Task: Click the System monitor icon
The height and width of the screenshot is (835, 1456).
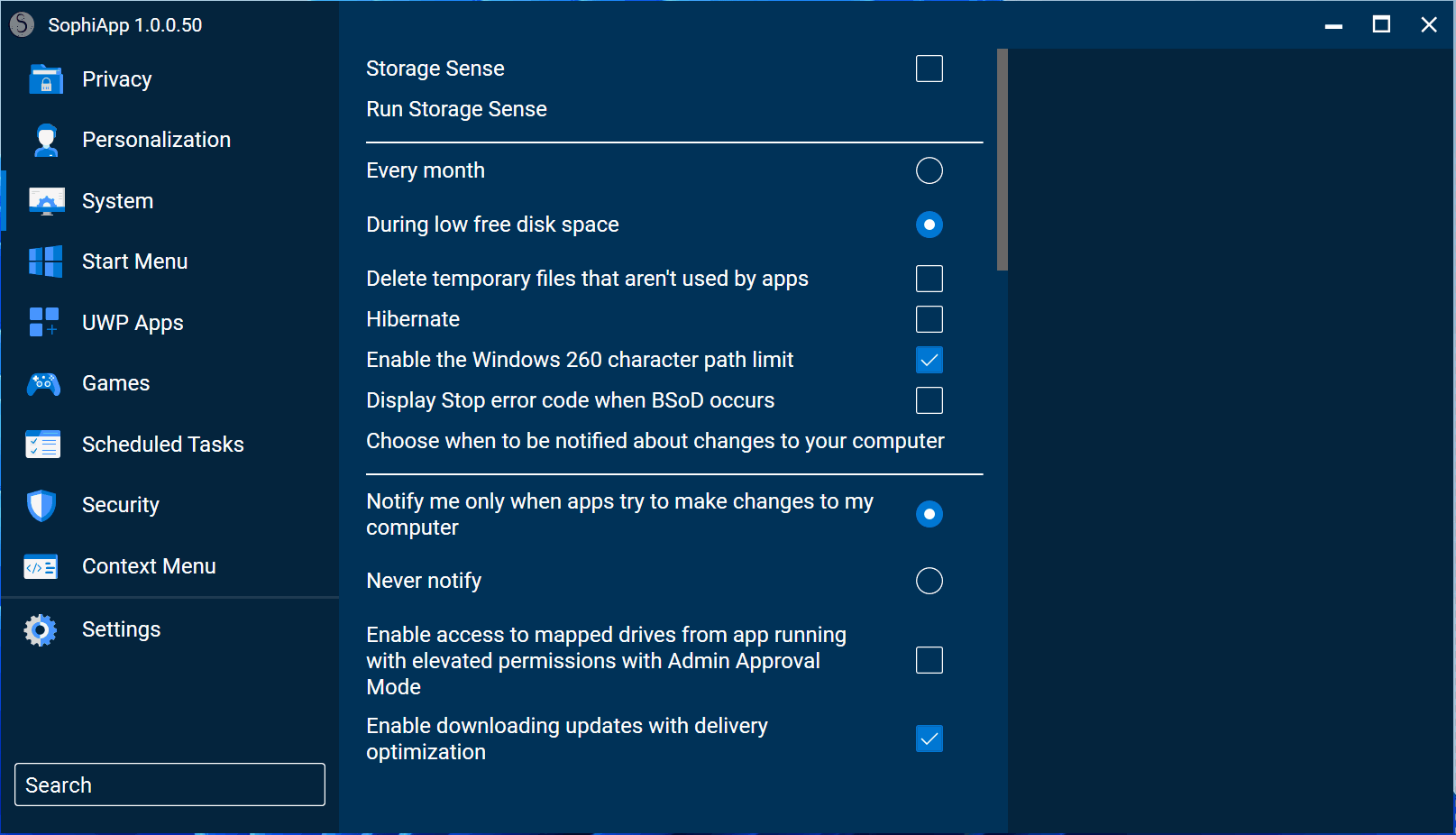Action: [46, 201]
